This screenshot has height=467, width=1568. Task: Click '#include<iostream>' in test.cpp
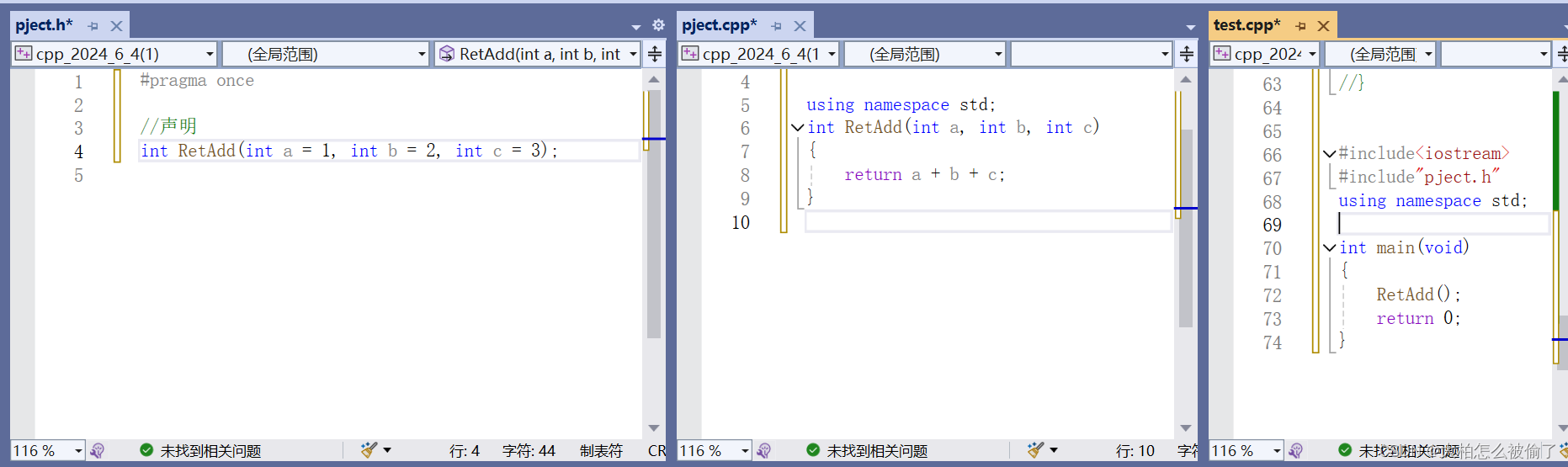(x=1424, y=154)
